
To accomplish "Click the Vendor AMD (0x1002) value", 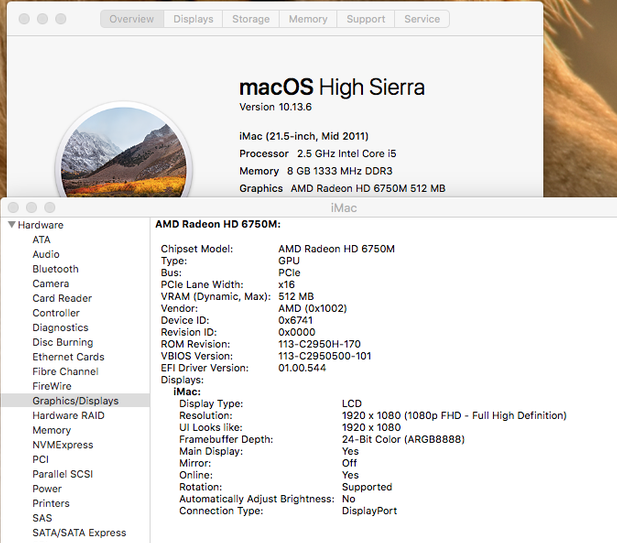I will click(x=312, y=308).
